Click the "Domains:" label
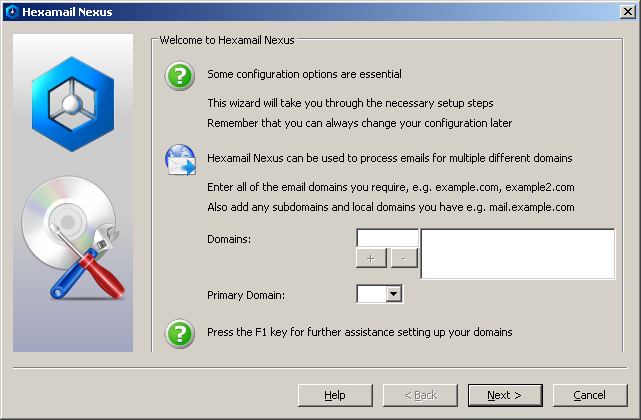Screen dimensions: 641x420 [x=228, y=240]
